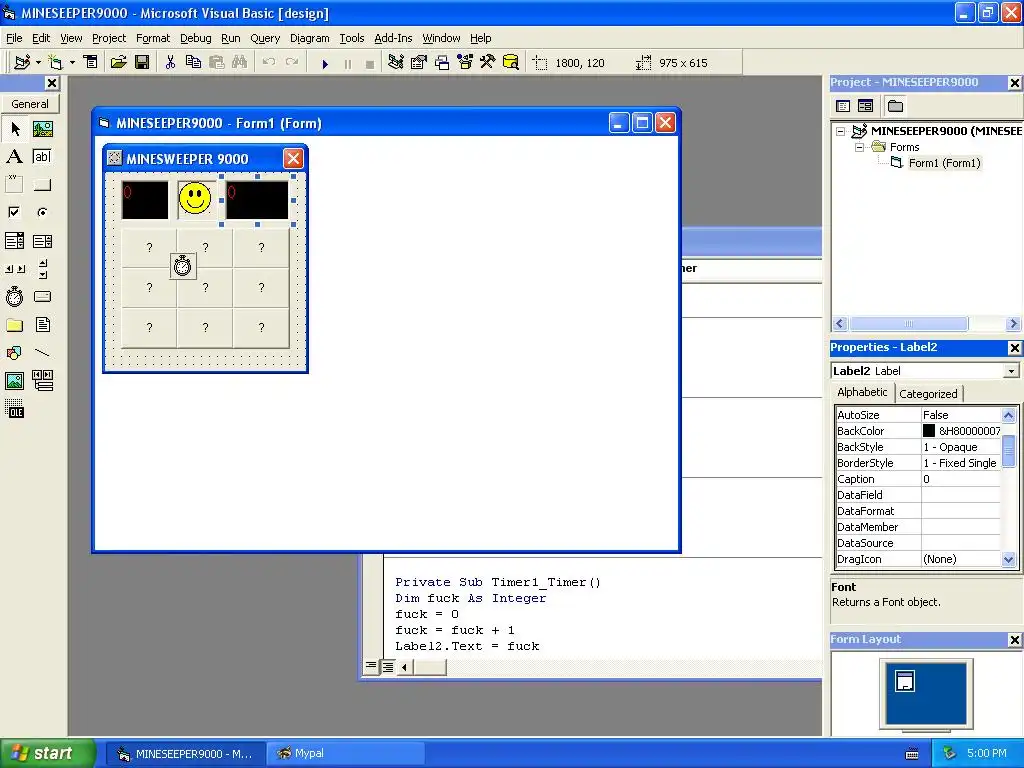Open Add Form dropdown arrow
This screenshot has width=1024, height=768.
tap(72, 63)
